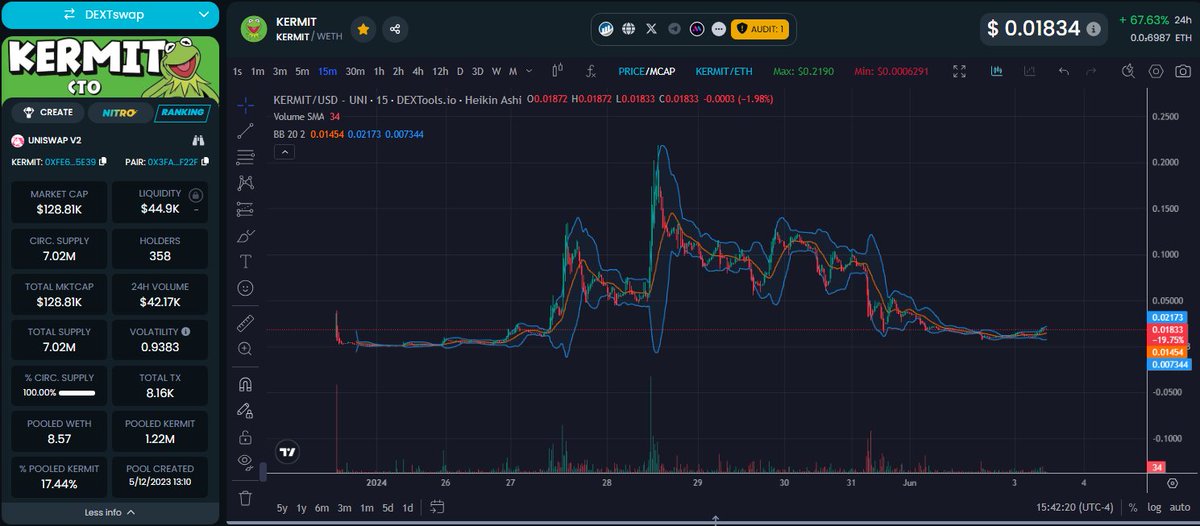Open the quick search lightning icon

[1128, 71]
